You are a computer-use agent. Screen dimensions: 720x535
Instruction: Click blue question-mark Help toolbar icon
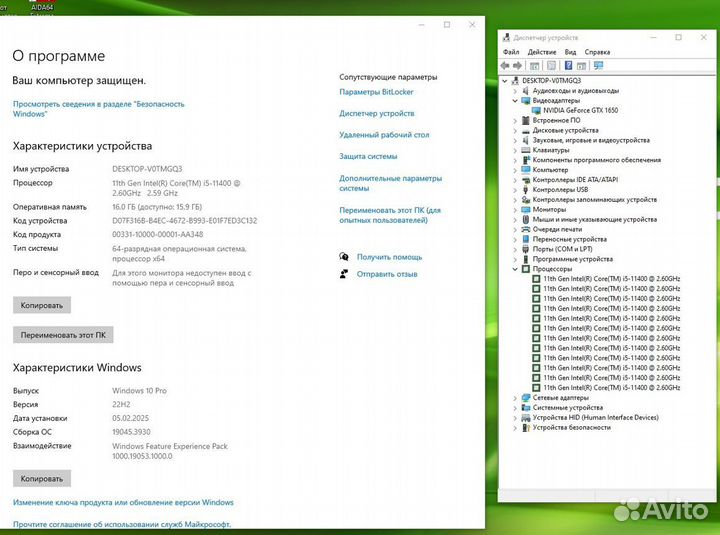pyautogui.click(x=568, y=66)
